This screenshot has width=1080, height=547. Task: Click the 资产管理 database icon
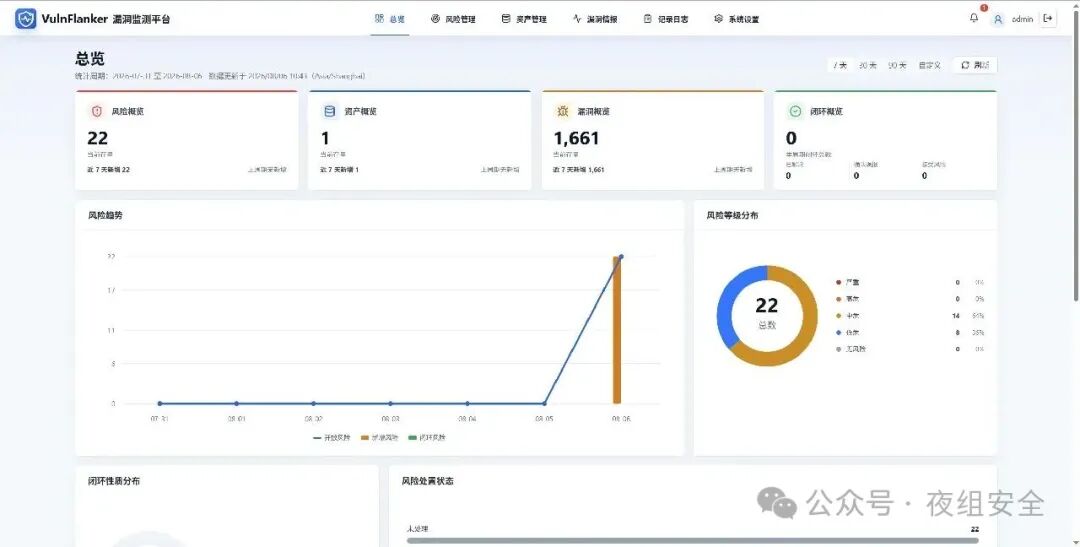(x=506, y=19)
